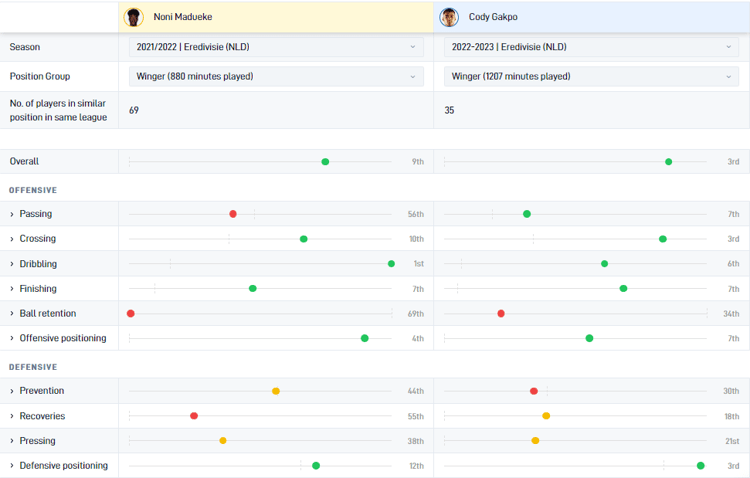Click Gakpo's Overall green rating dot
This screenshot has height=478, width=750.
pyautogui.click(x=669, y=162)
